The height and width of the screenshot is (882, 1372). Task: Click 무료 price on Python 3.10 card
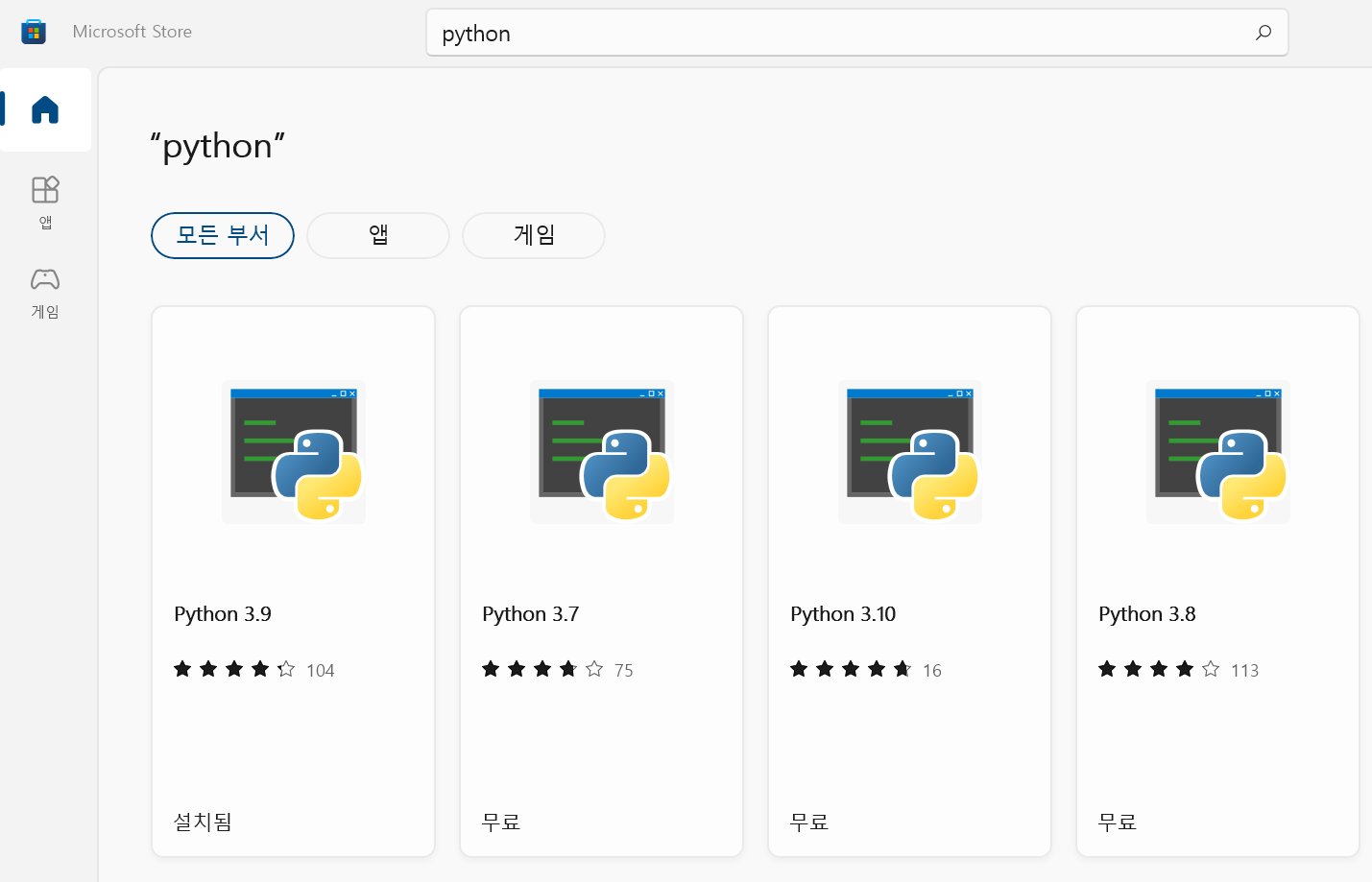809,822
